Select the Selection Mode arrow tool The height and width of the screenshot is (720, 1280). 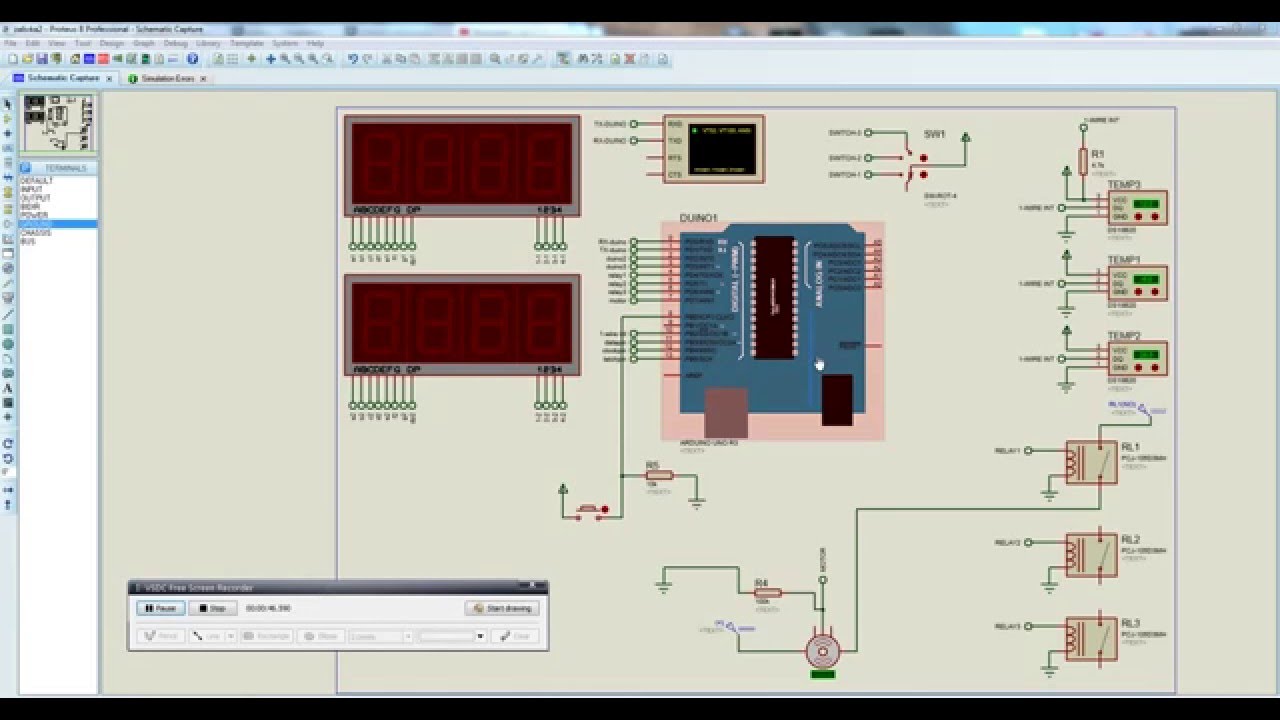(x=8, y=103)
